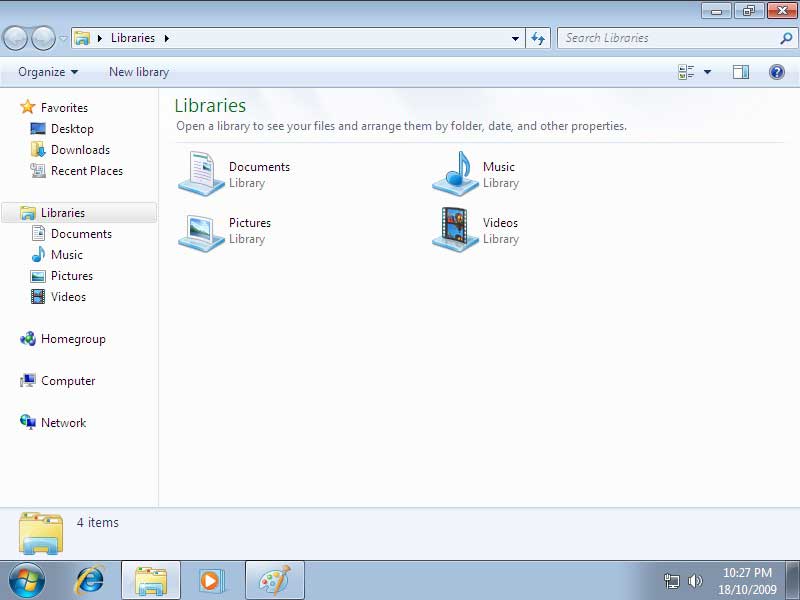Screen dimensions: 800x600
Task: Click the volume speaker tray icon
Action: tap(696, 581)
